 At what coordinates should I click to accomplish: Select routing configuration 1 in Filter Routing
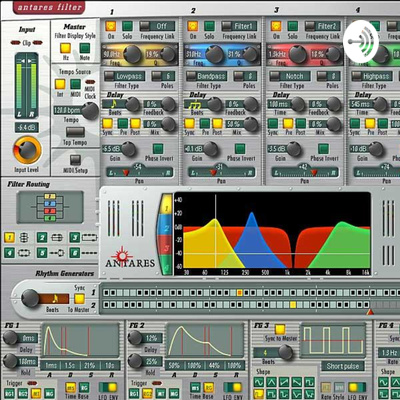pyautogui.click(x=9, y=238)
